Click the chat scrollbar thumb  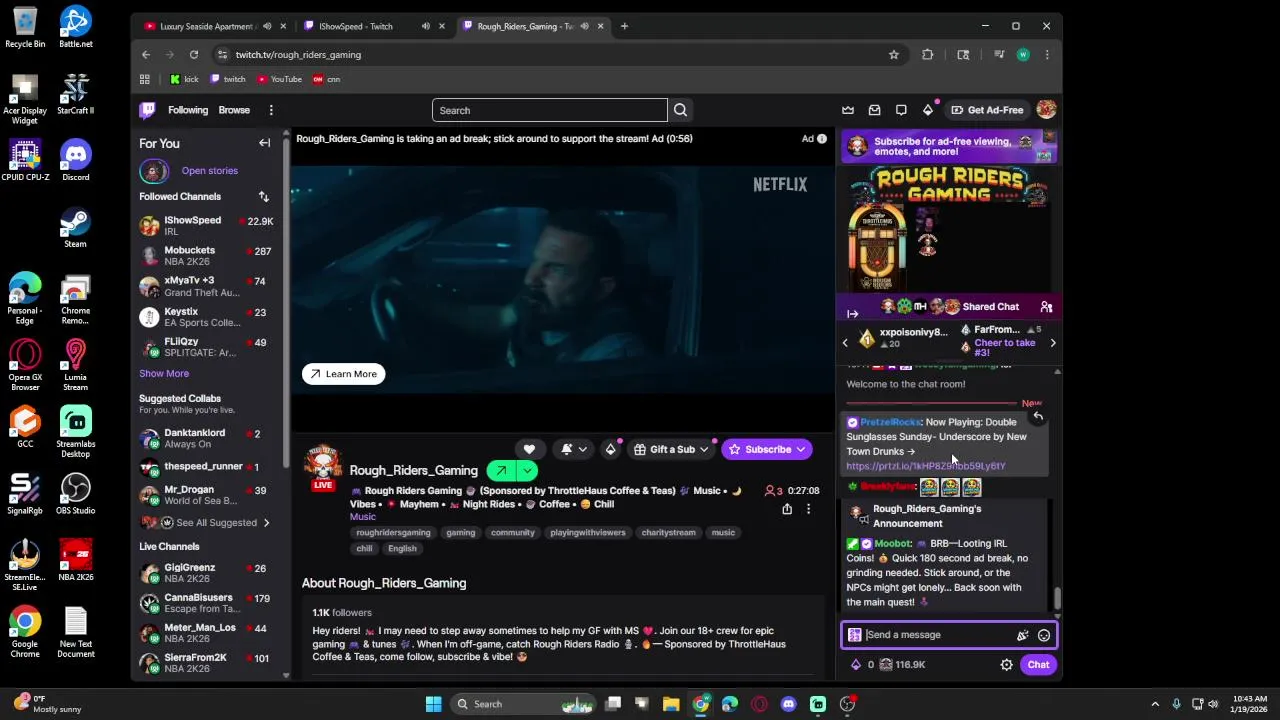pyautogui.click(x=1057, y=597)
